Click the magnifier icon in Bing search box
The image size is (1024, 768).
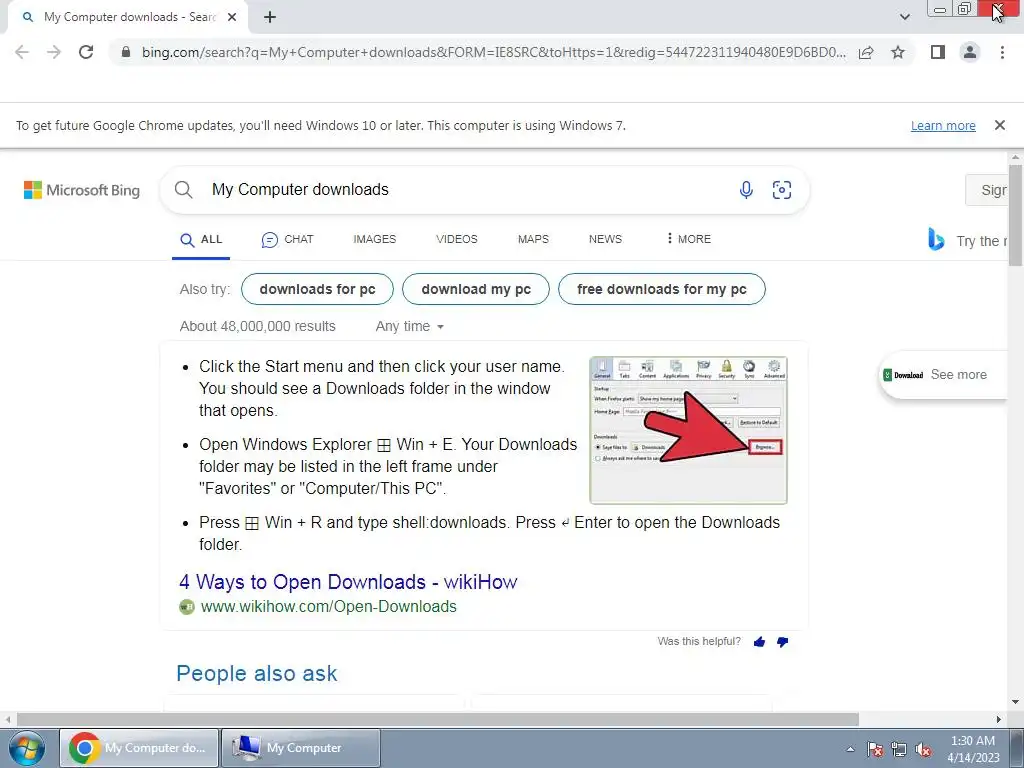(x=184, y=190)
